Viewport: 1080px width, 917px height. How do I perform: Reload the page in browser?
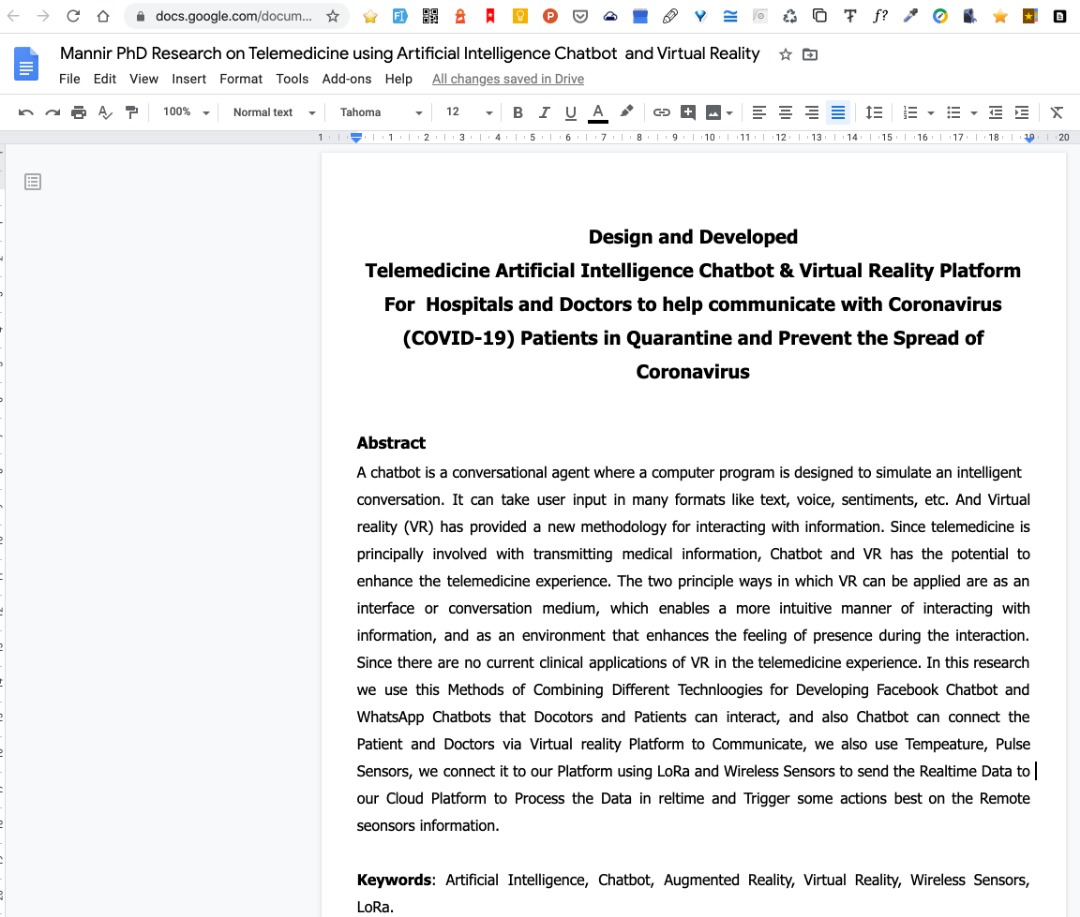click(x=73, y=16)
